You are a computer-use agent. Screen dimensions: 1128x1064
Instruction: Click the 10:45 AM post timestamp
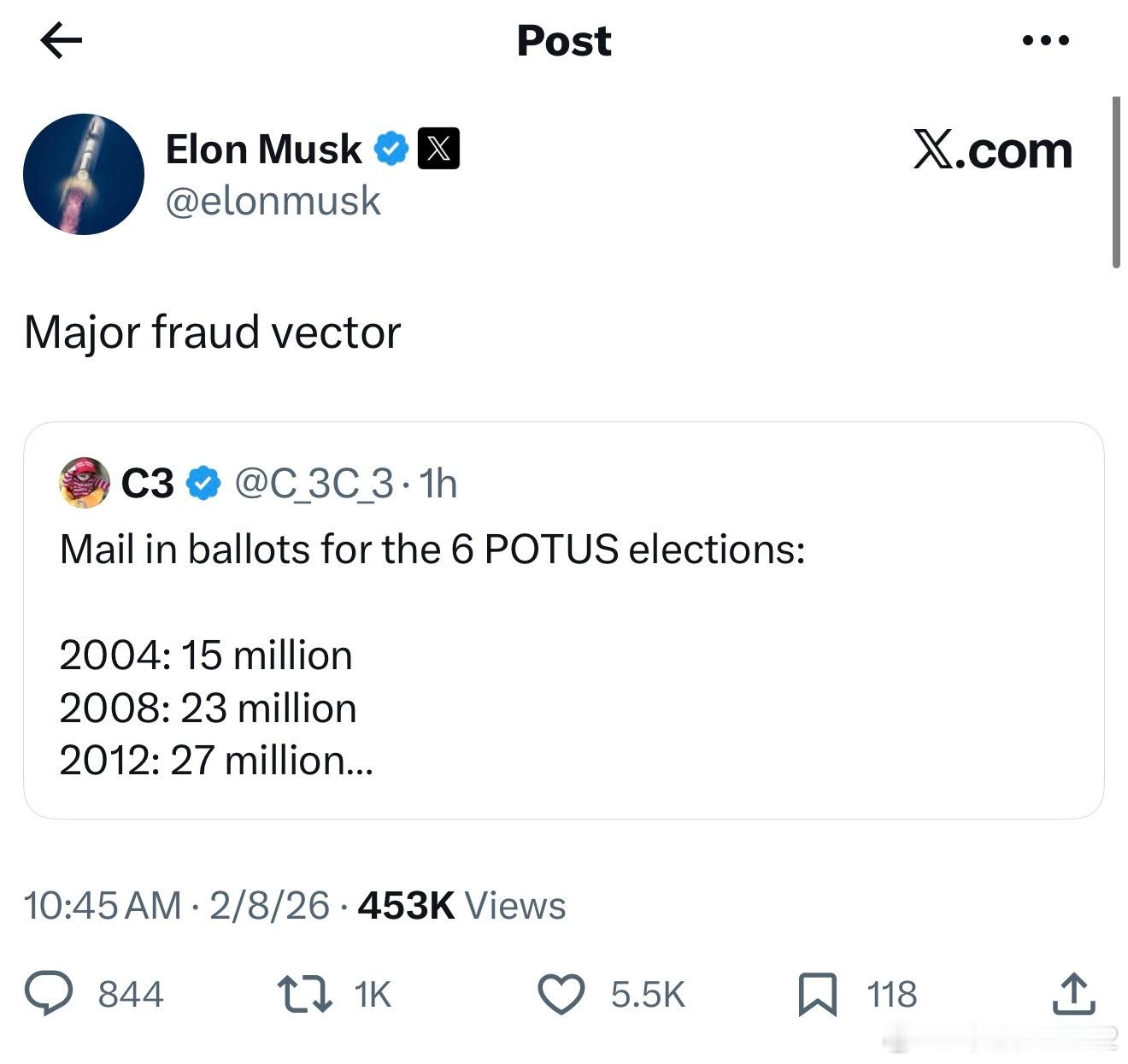click(103, 906)
